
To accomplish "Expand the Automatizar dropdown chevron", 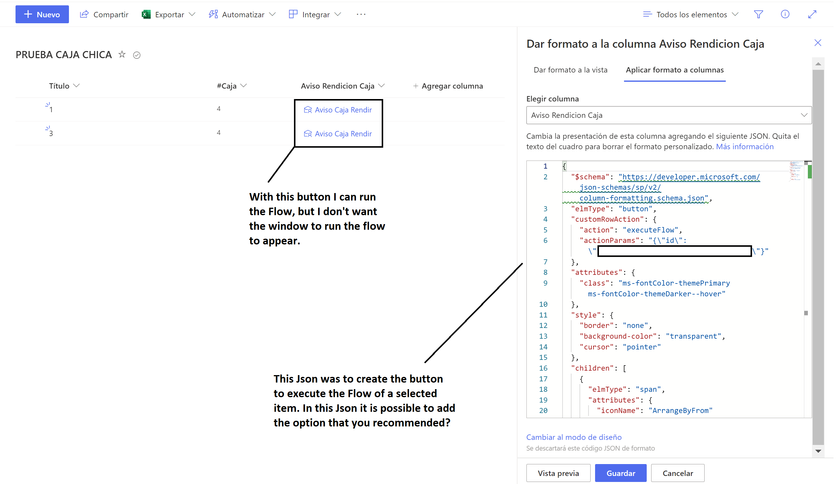I will coord(273,14).
